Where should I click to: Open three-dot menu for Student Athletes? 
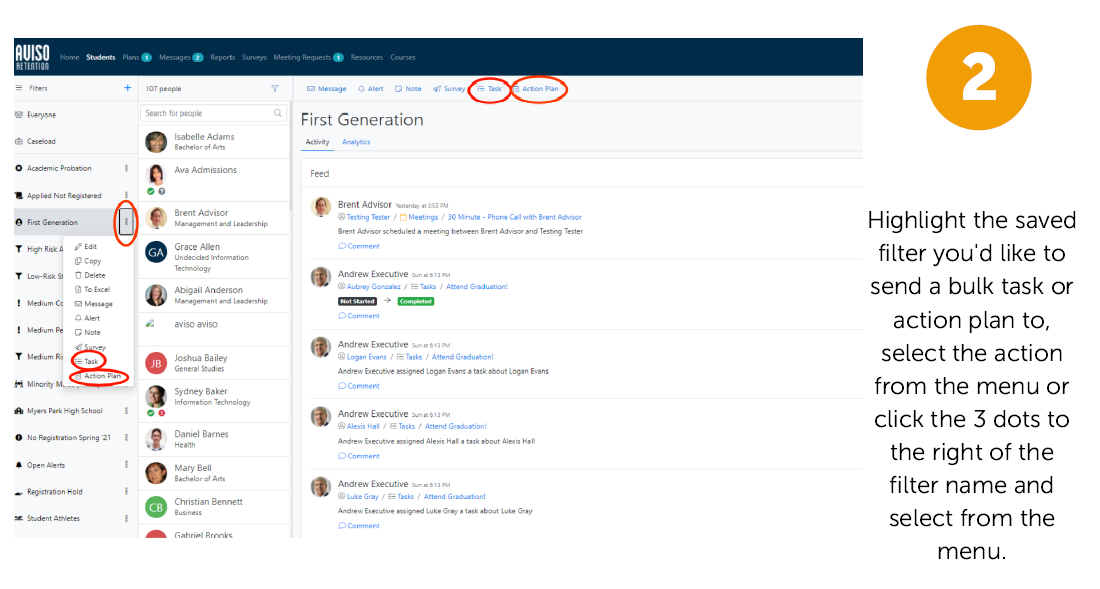[126, 518]
